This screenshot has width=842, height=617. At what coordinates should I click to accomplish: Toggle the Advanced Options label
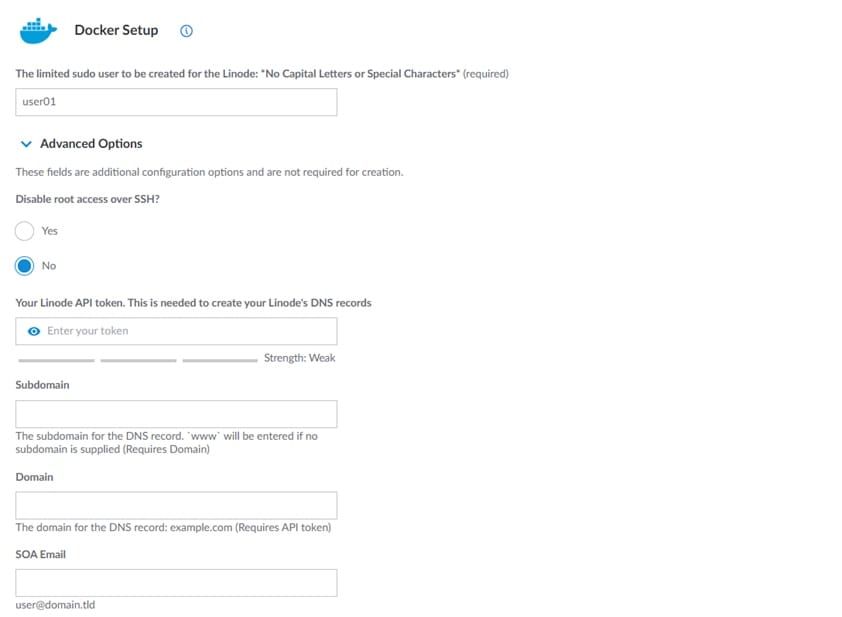[91, 144]
